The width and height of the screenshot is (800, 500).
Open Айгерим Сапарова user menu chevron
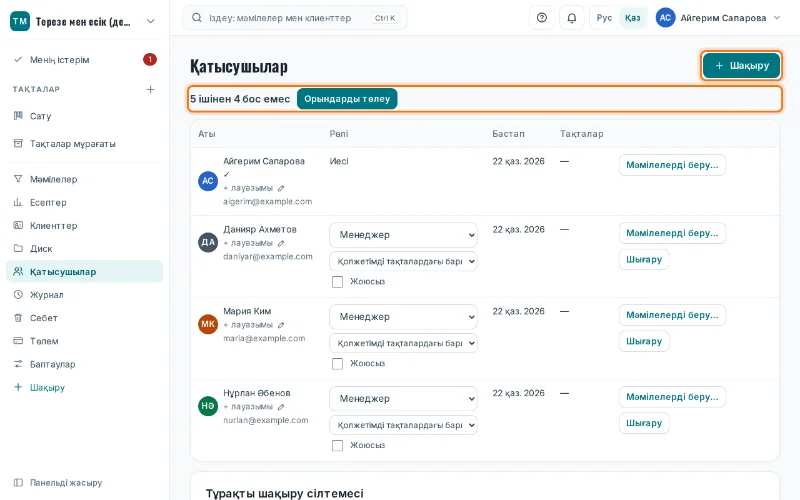(777, 18)
